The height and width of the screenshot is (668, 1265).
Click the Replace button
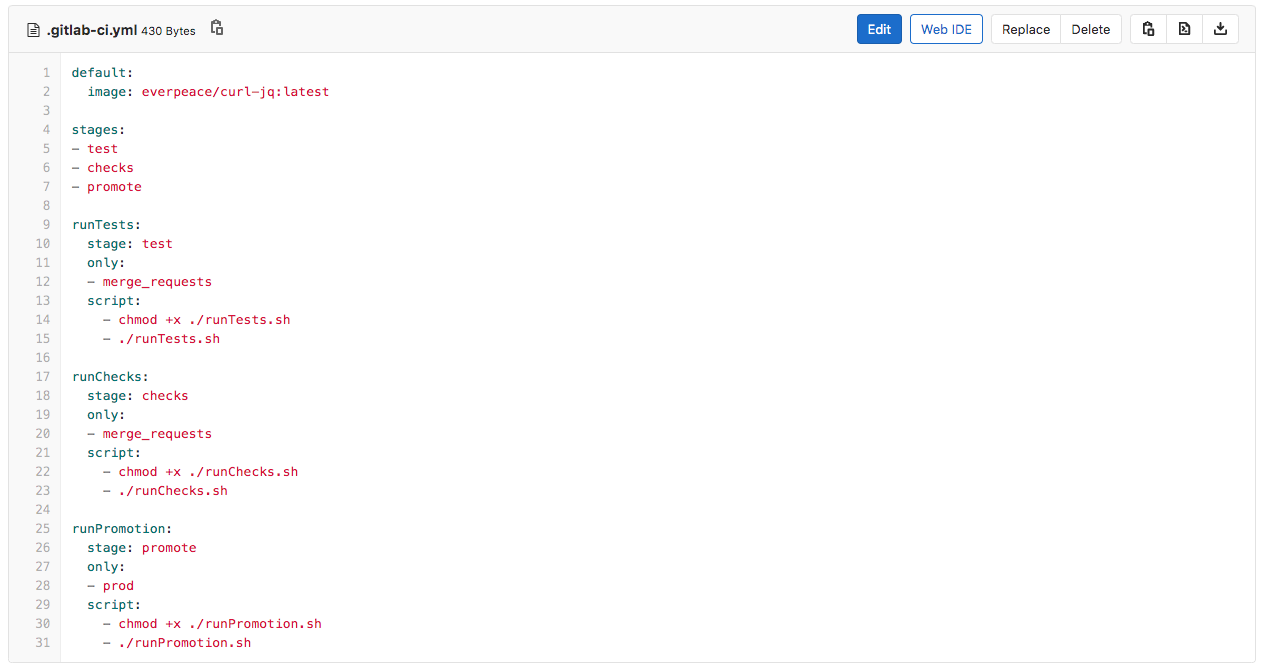pyautogui.click(x=1026, y=29)
